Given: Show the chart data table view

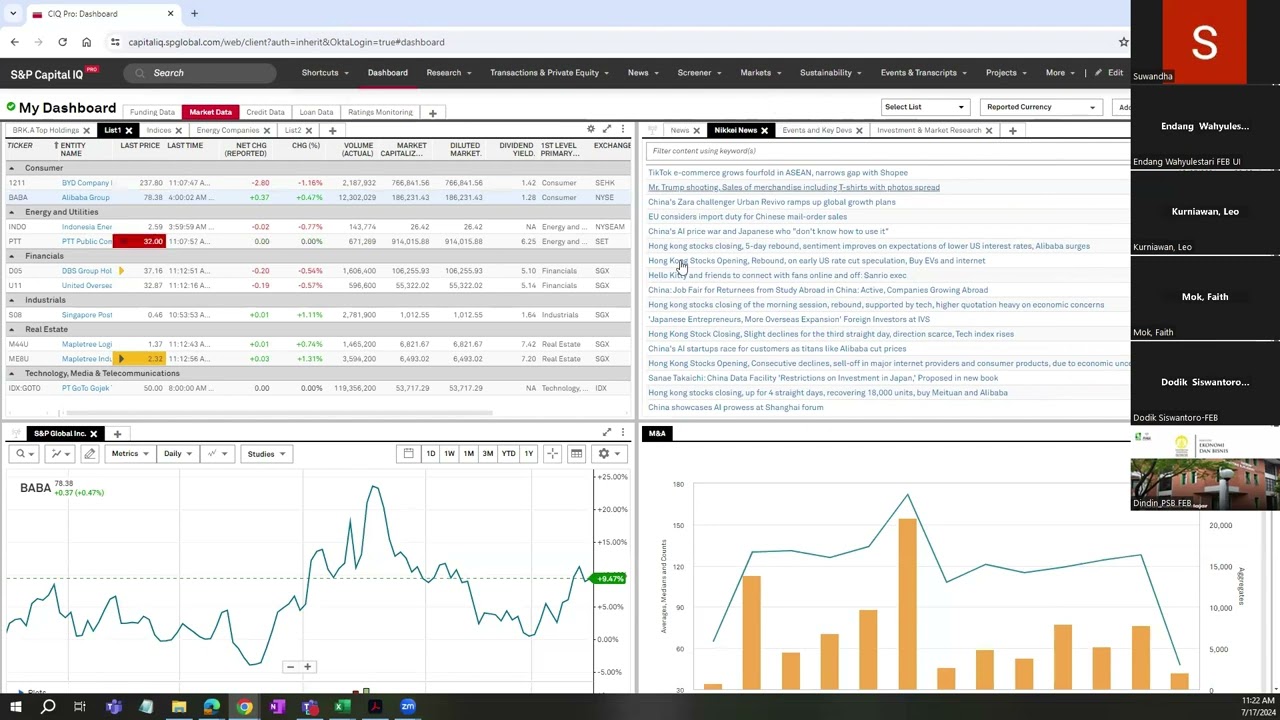Looking at the screenshot, I should (x=576, y=454).
